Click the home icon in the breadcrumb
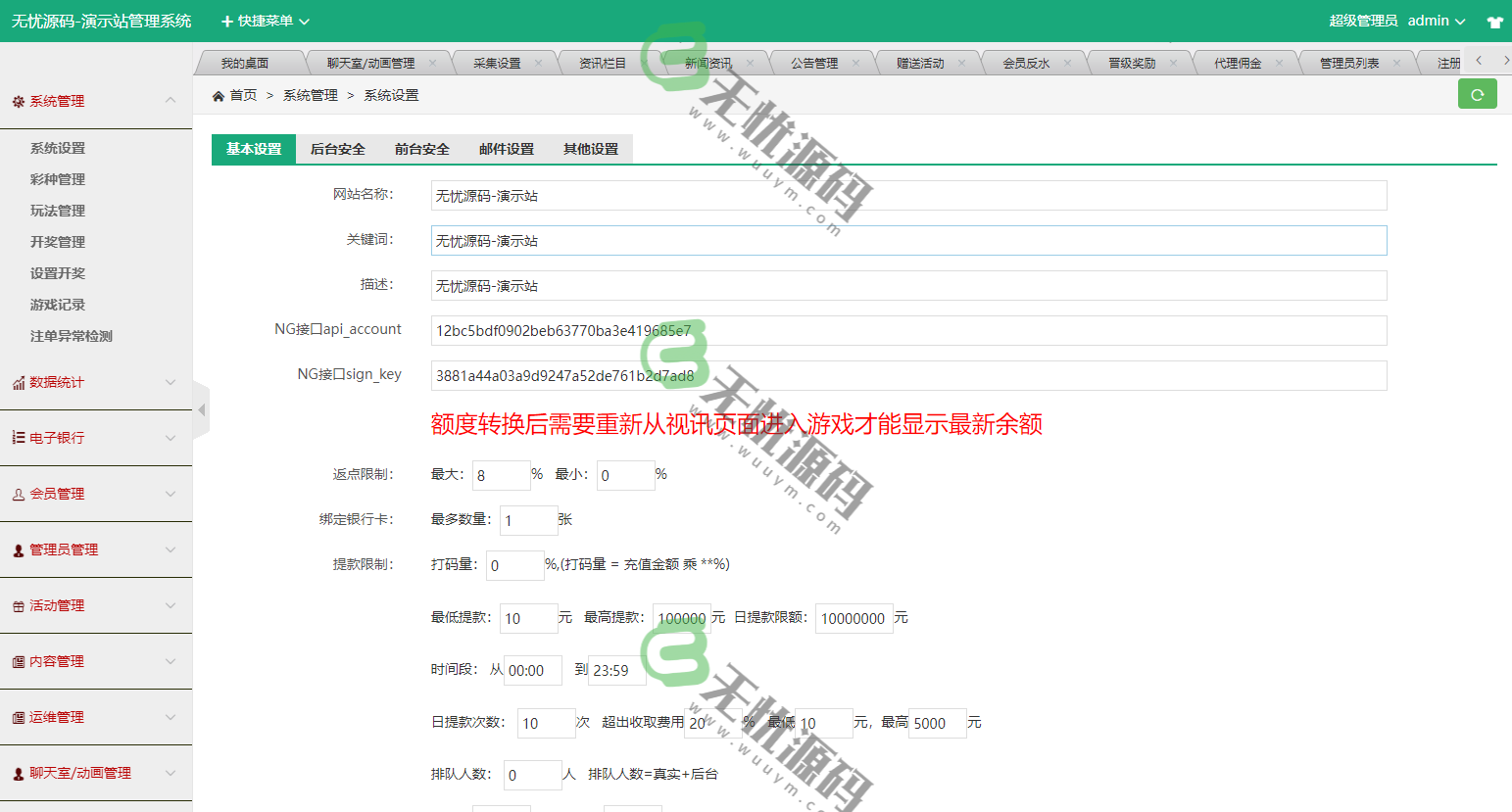The width and height of the screenshot is (1512, 812). (218, 95)
